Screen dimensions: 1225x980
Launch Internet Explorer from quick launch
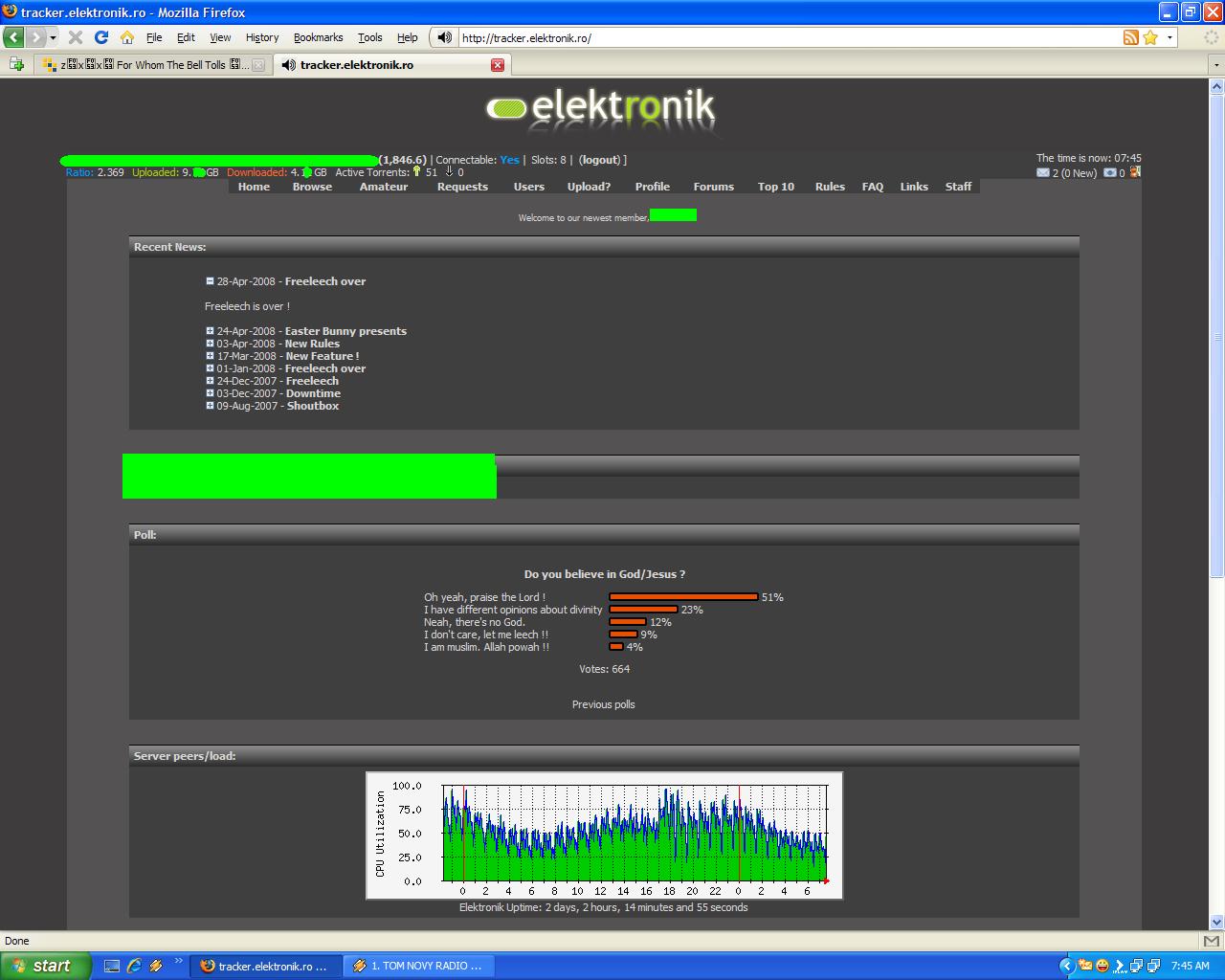134,966
